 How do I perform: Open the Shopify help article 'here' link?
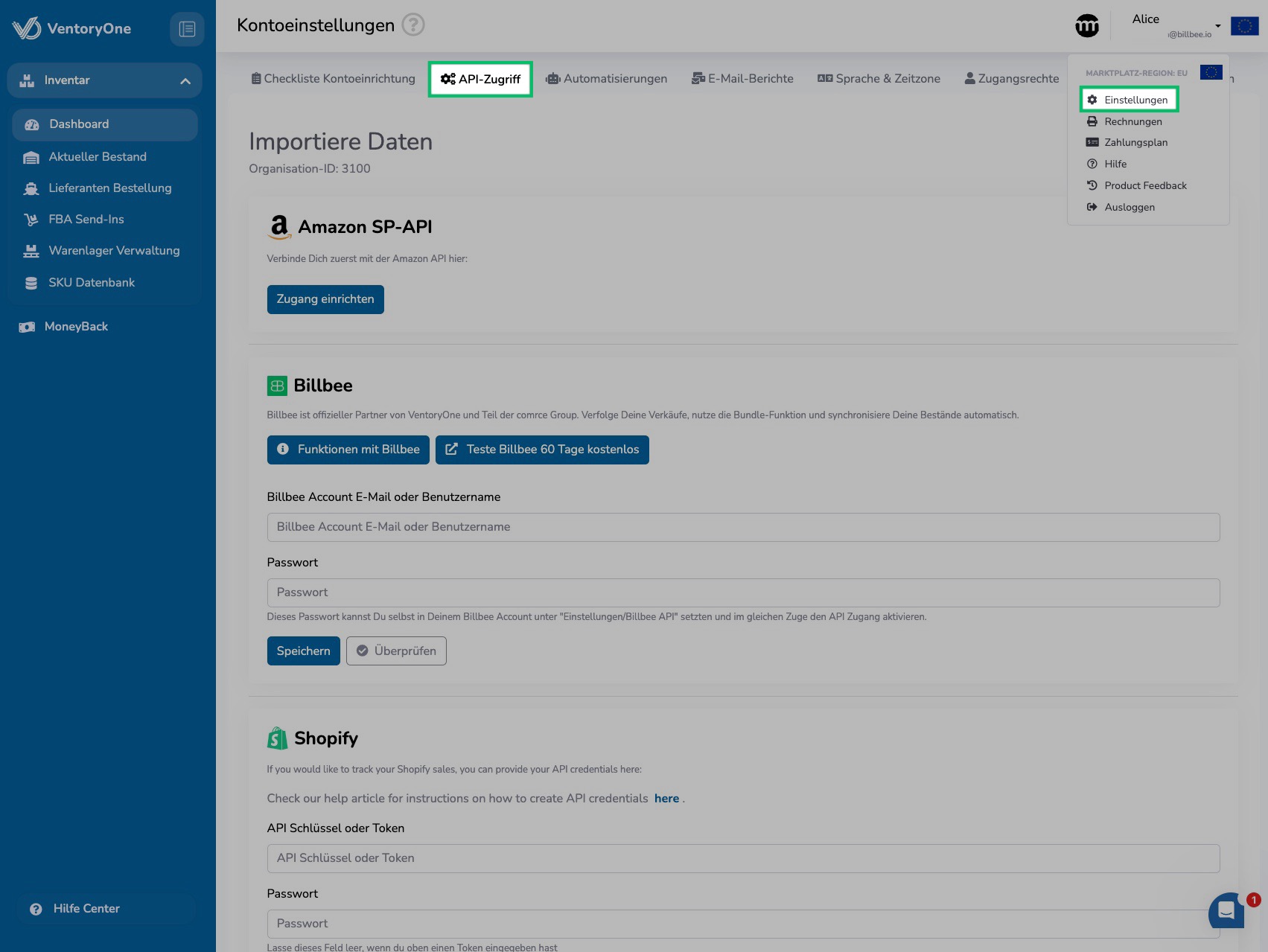666,799
